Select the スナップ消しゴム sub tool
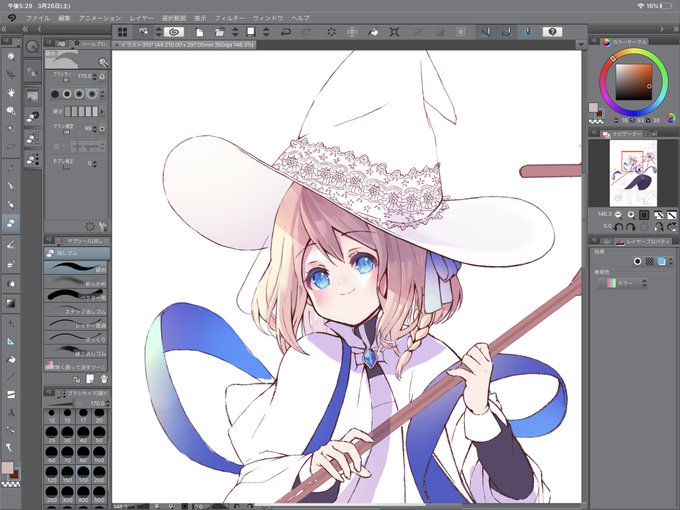 [76, 309]
